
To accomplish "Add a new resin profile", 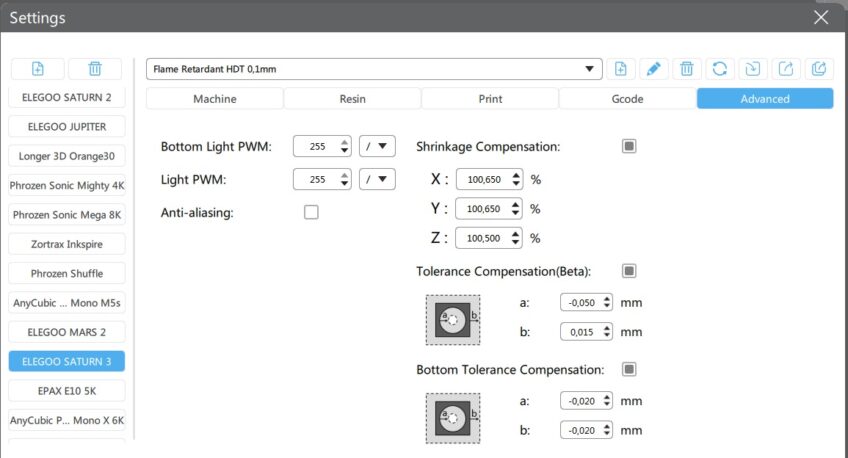I will click(x=620, y=69).
